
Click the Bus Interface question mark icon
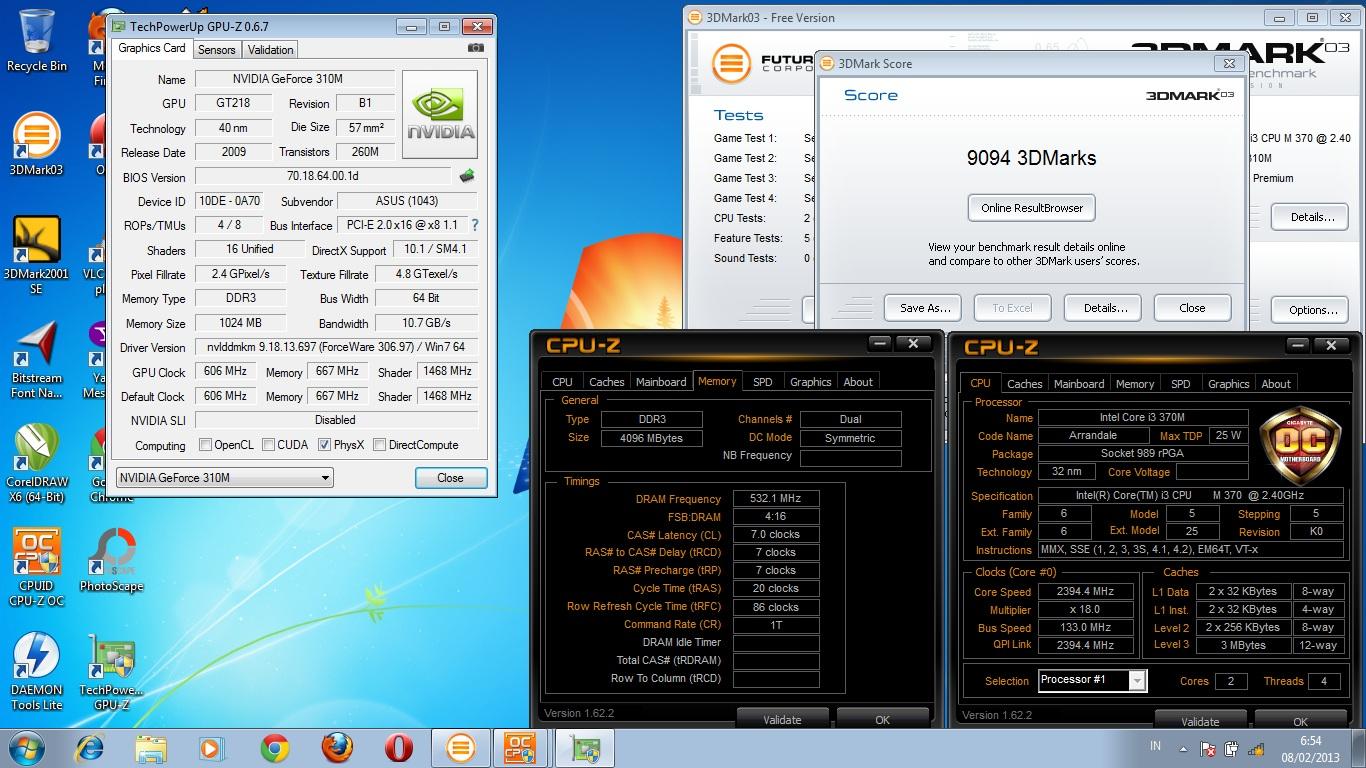pyautogui.click(x=474, y=225)
